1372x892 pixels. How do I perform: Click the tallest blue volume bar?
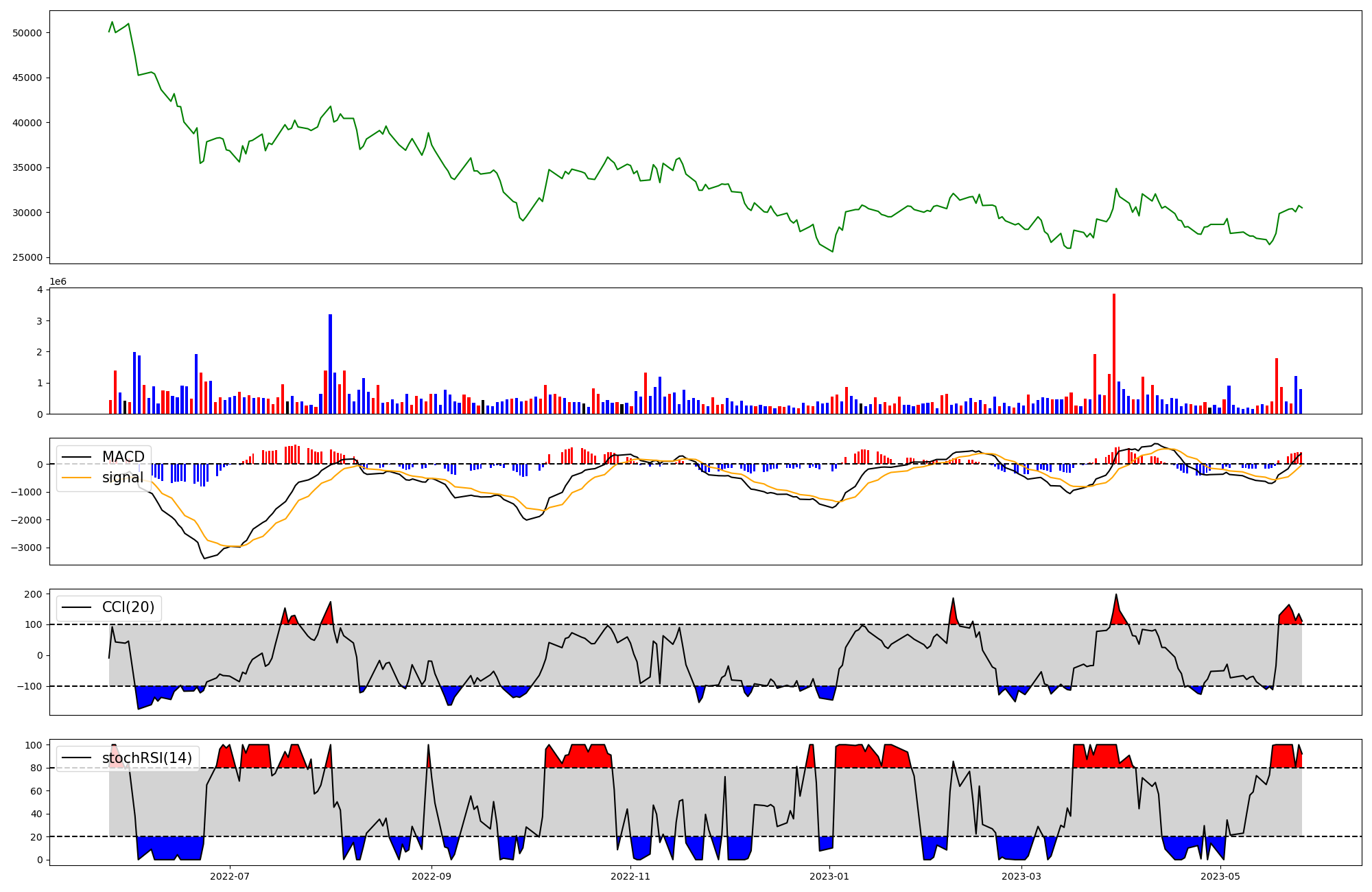click(330, 364)
